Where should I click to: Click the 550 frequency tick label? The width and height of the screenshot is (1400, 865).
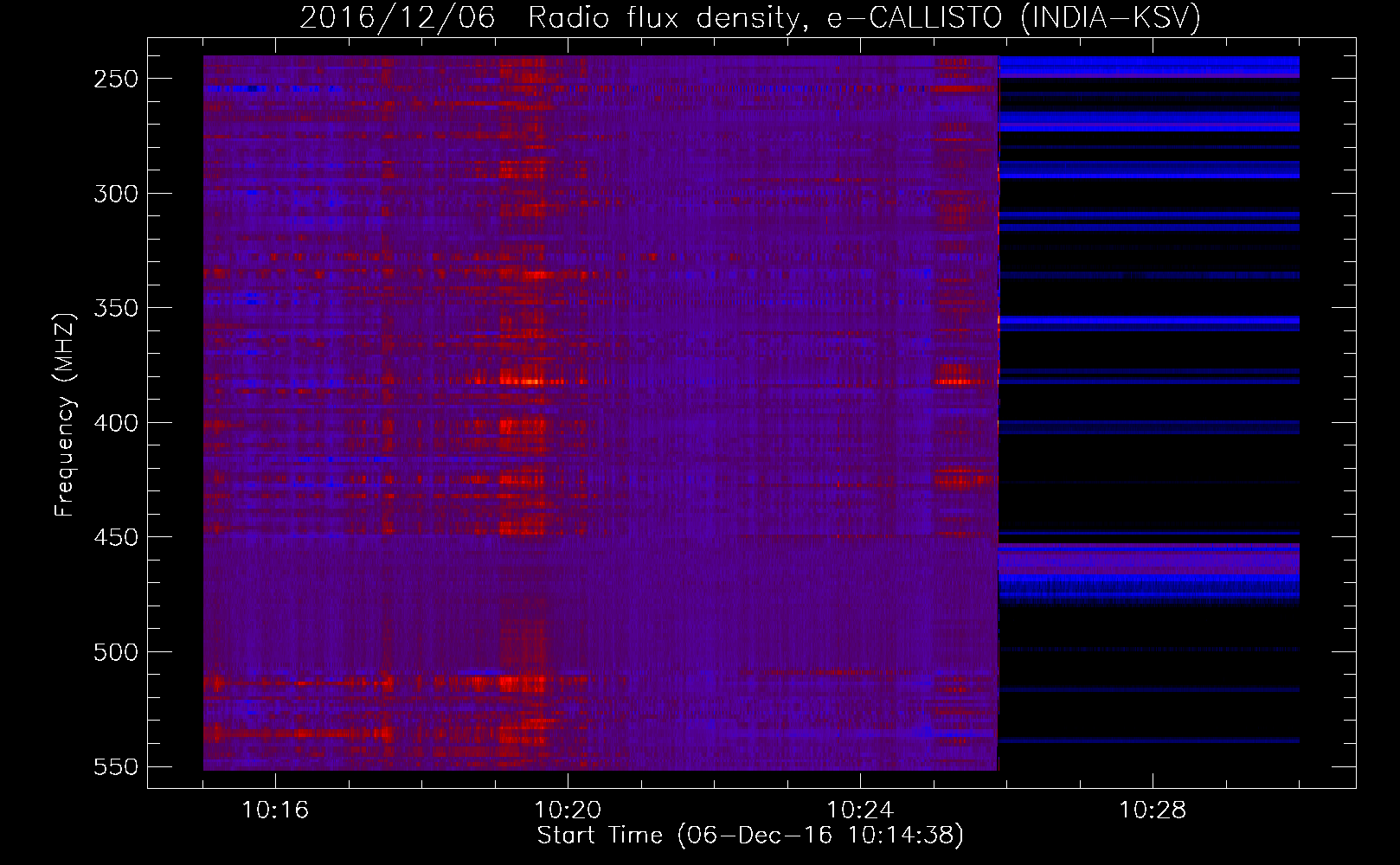tap(116, 767)
